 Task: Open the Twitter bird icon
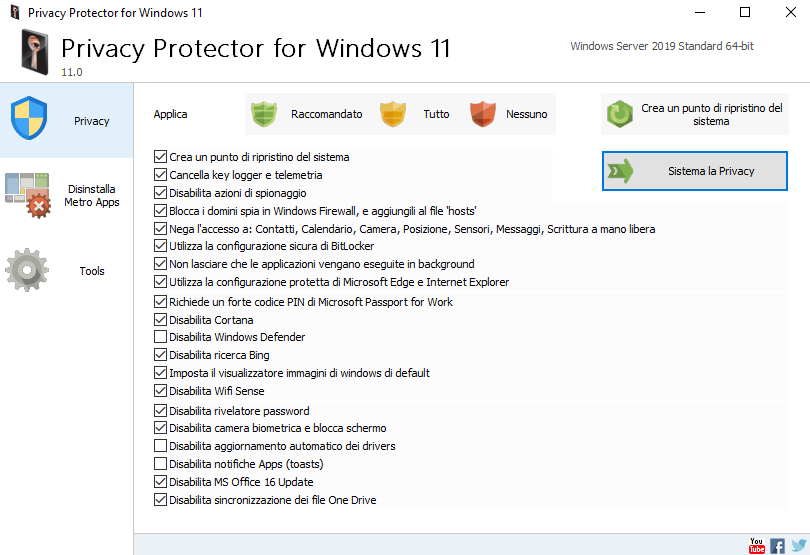point(799,546)
